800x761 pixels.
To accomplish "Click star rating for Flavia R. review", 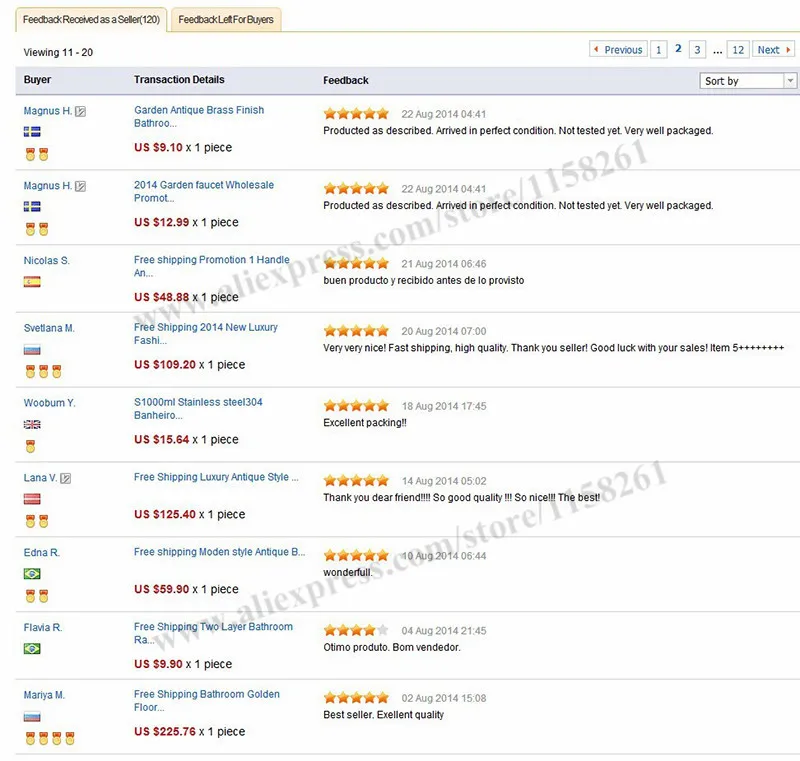I will (356, 630).
